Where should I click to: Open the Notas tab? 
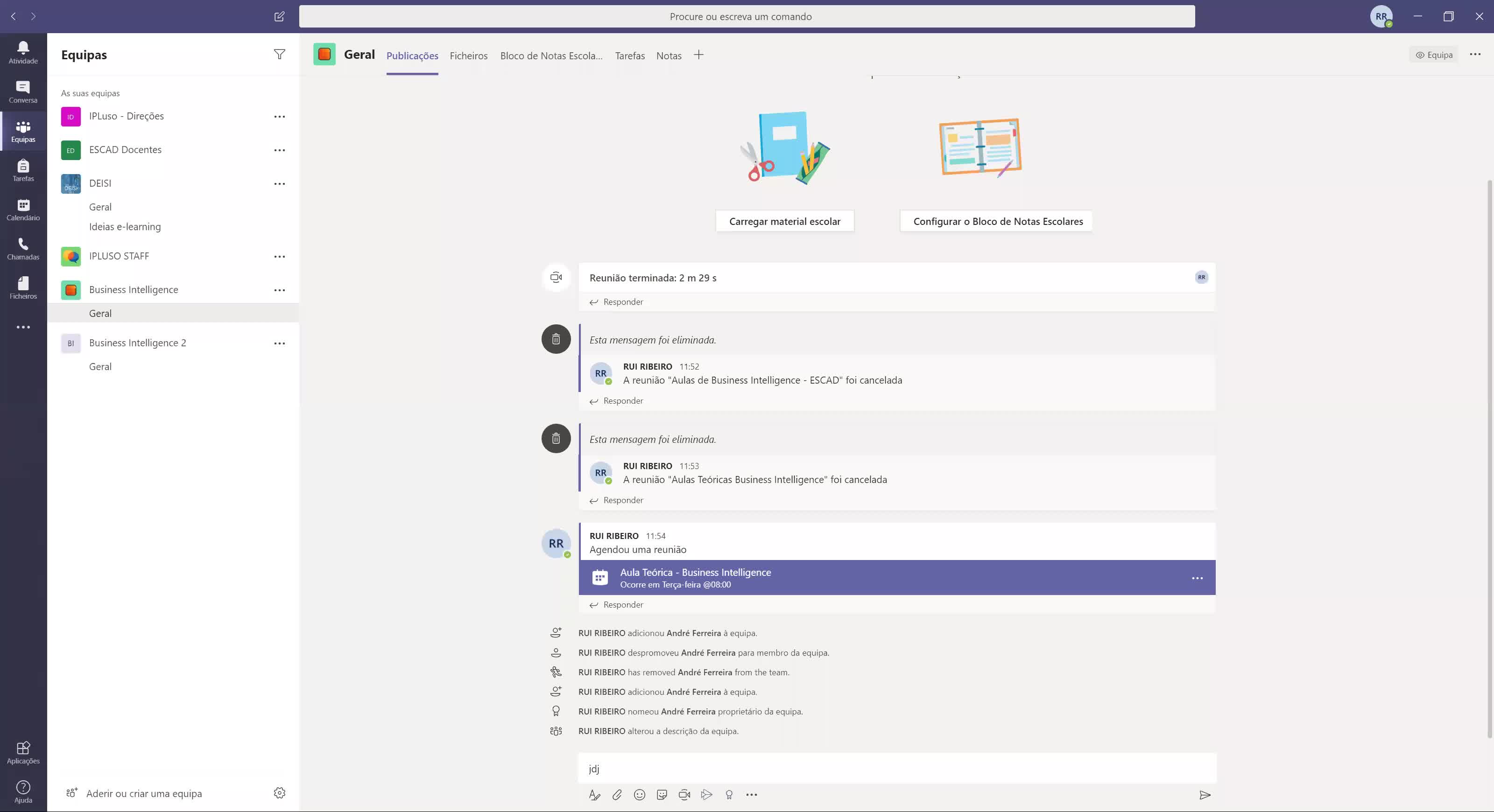click(x=669, y=56)
